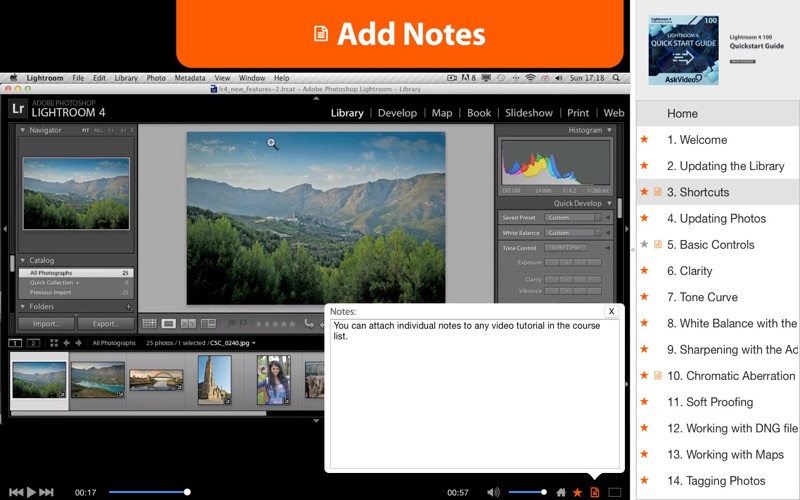
Task: Seek using the video progress slider
Action: pos(148,492)
